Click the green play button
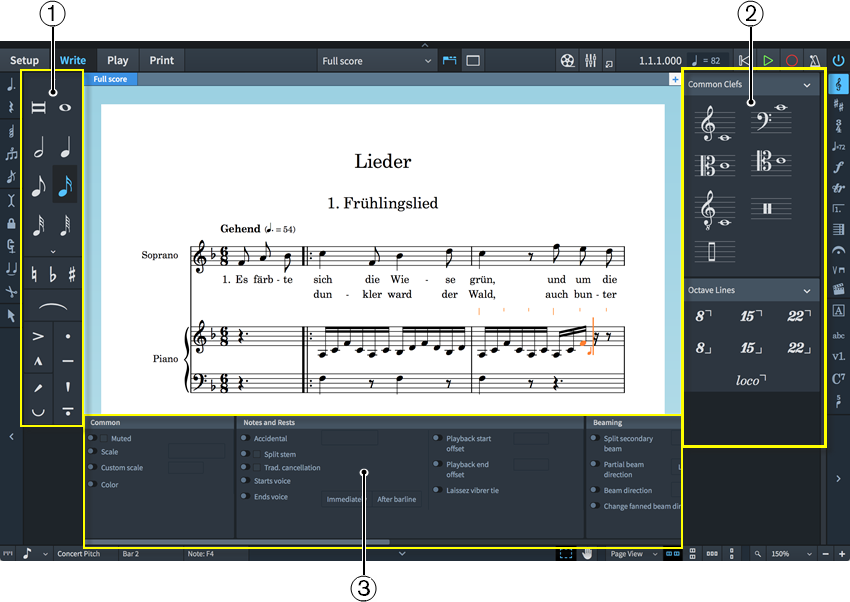 [x=767, y=61]
